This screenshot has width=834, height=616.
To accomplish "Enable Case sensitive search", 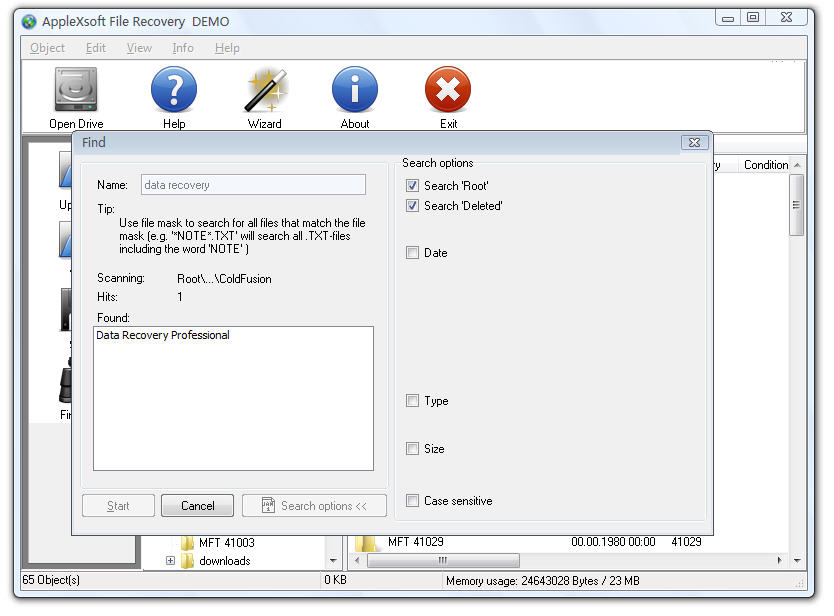I will click(412, 500).
